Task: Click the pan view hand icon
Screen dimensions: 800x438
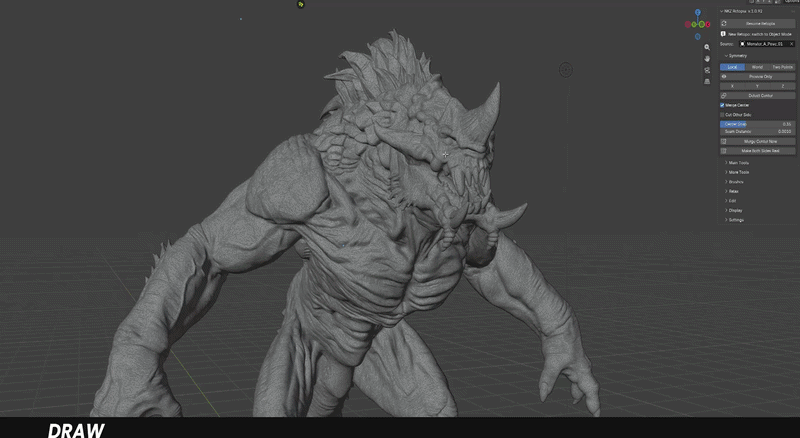Action: tap(707, 59)
